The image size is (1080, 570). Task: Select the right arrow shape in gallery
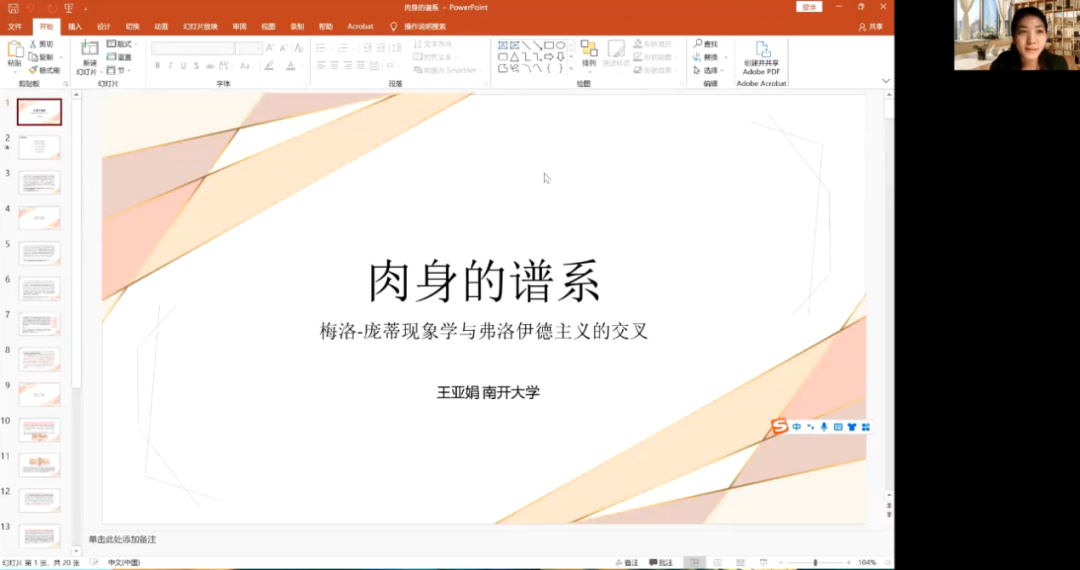(549, 56)
